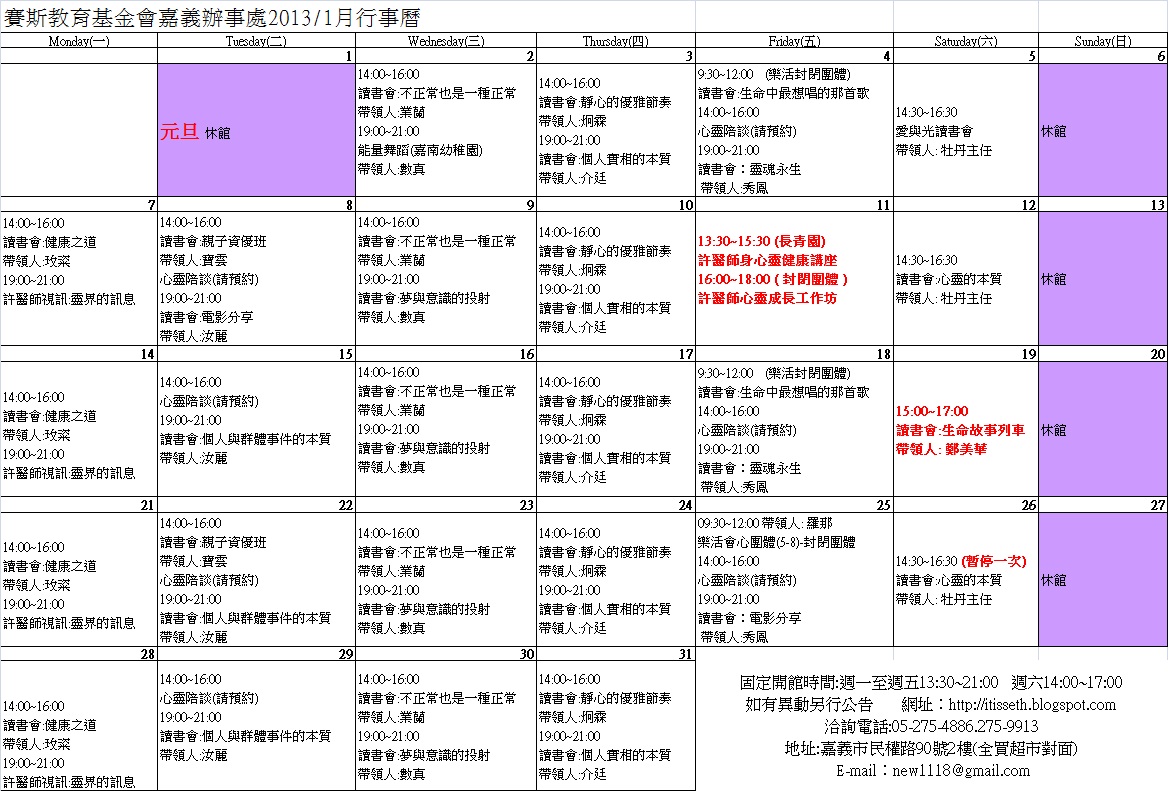
Task: Click 讀書會:個人與群體事件的本質 on Tuesday the 29th
Action: point(245,737)
